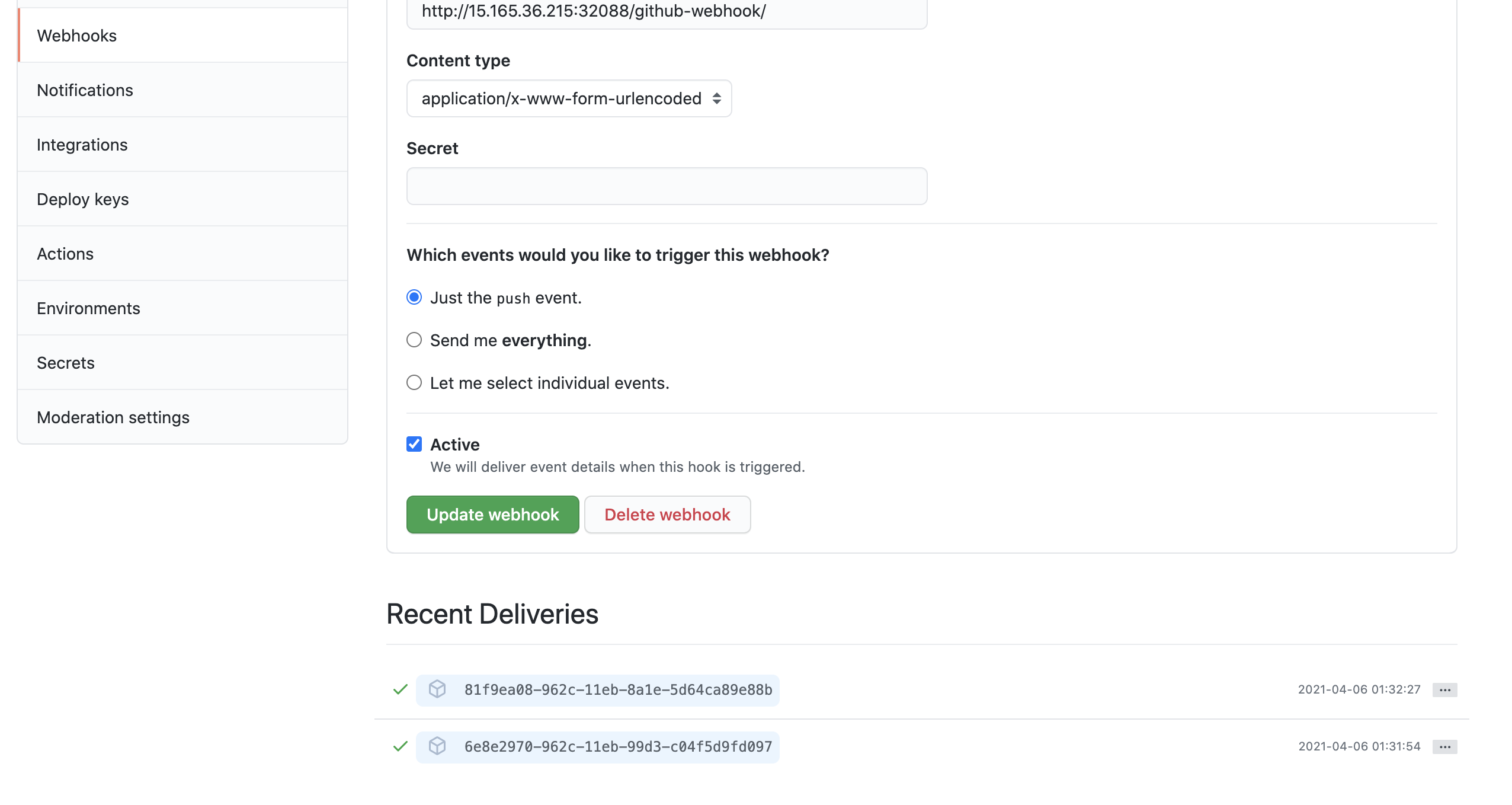Click the ellipsis icon next to 6e8e2970 delivery
The width and height of the screenshot is (1512, 805).
(x=1446, y=746)
